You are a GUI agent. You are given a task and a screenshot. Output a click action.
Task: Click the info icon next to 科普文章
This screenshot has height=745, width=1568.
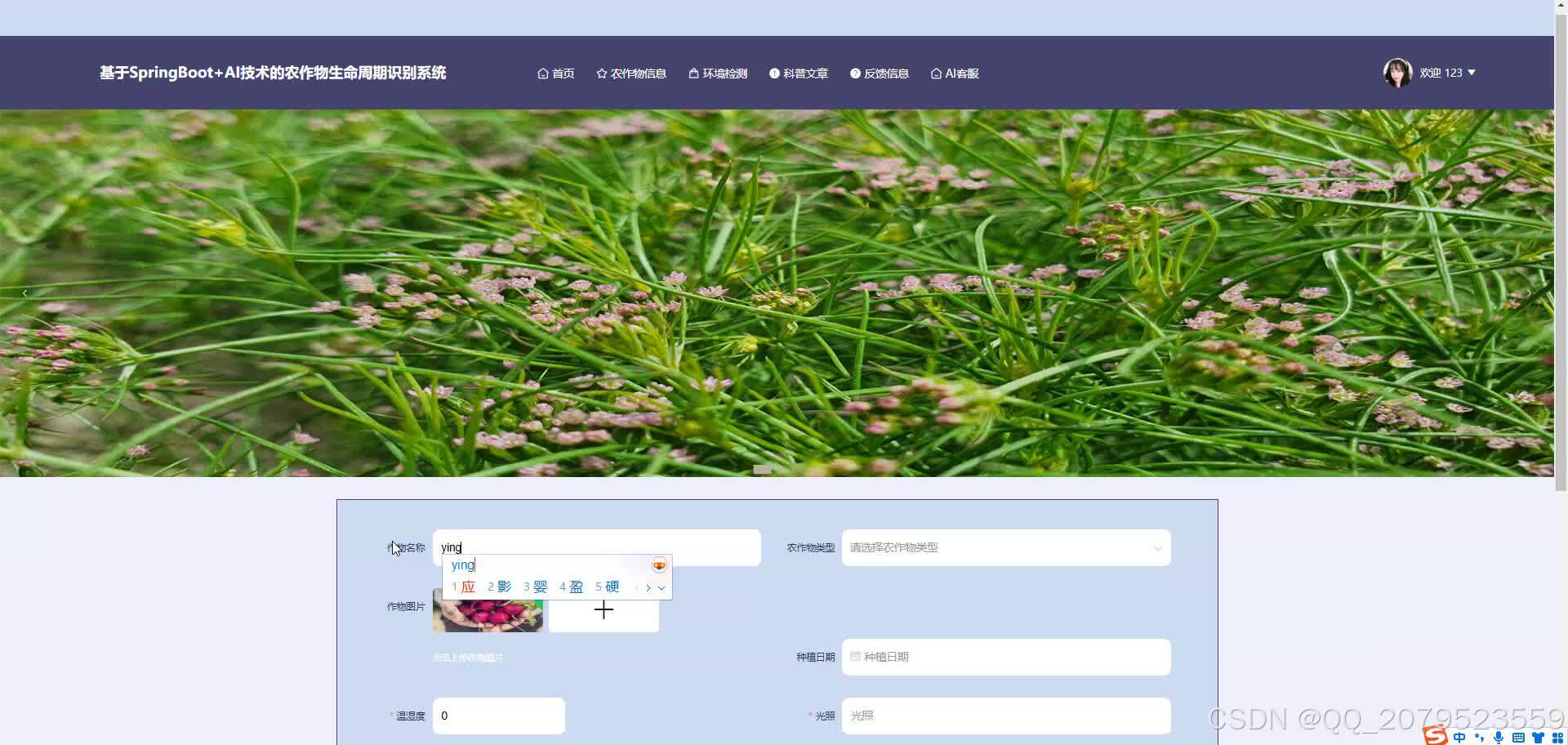[x=773, y=73]
